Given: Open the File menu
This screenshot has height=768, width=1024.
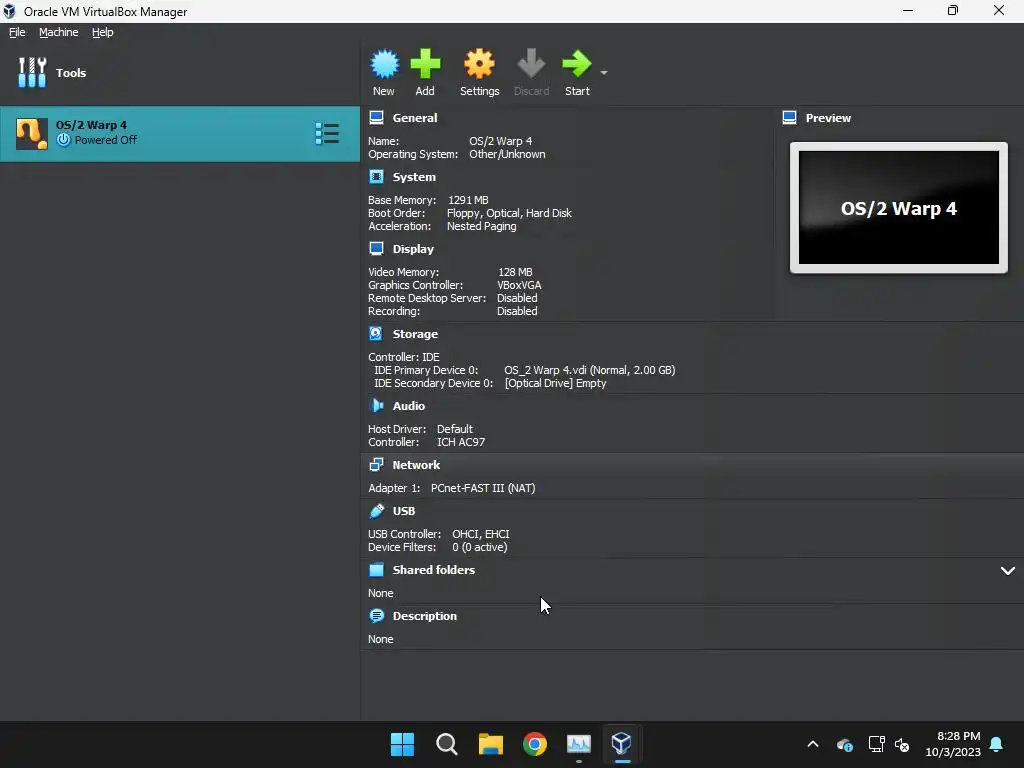Looking at the screenshot, I should click(17, 32).
